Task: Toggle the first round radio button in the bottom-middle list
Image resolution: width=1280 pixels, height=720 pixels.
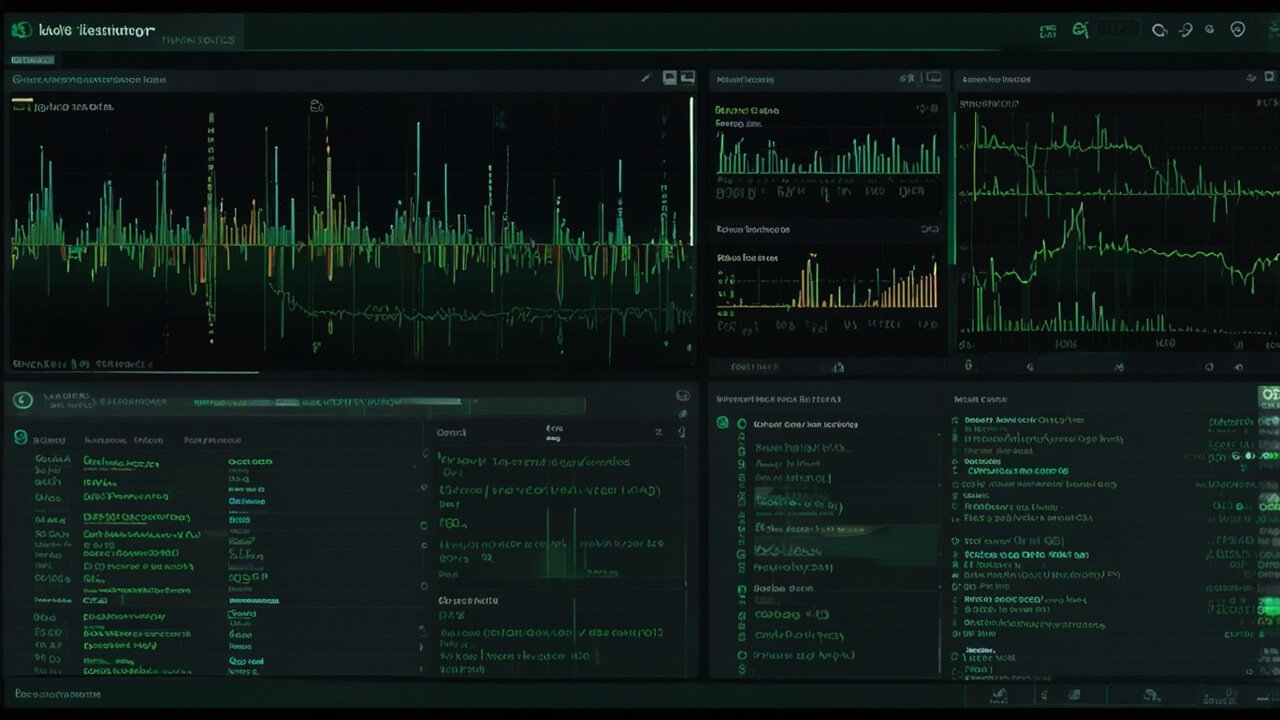Action: [741, 424]
